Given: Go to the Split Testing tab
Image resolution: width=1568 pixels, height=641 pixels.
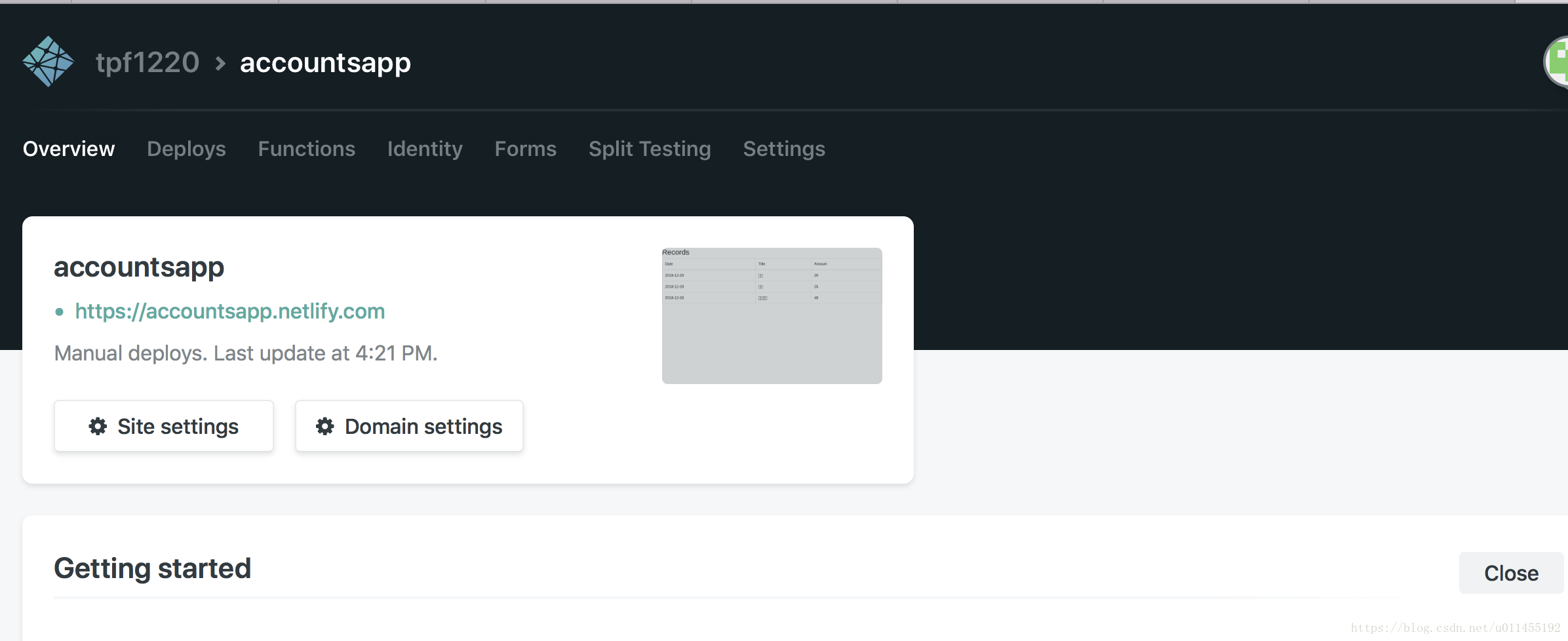Looking at the screenshot, I should pos(650,149).
